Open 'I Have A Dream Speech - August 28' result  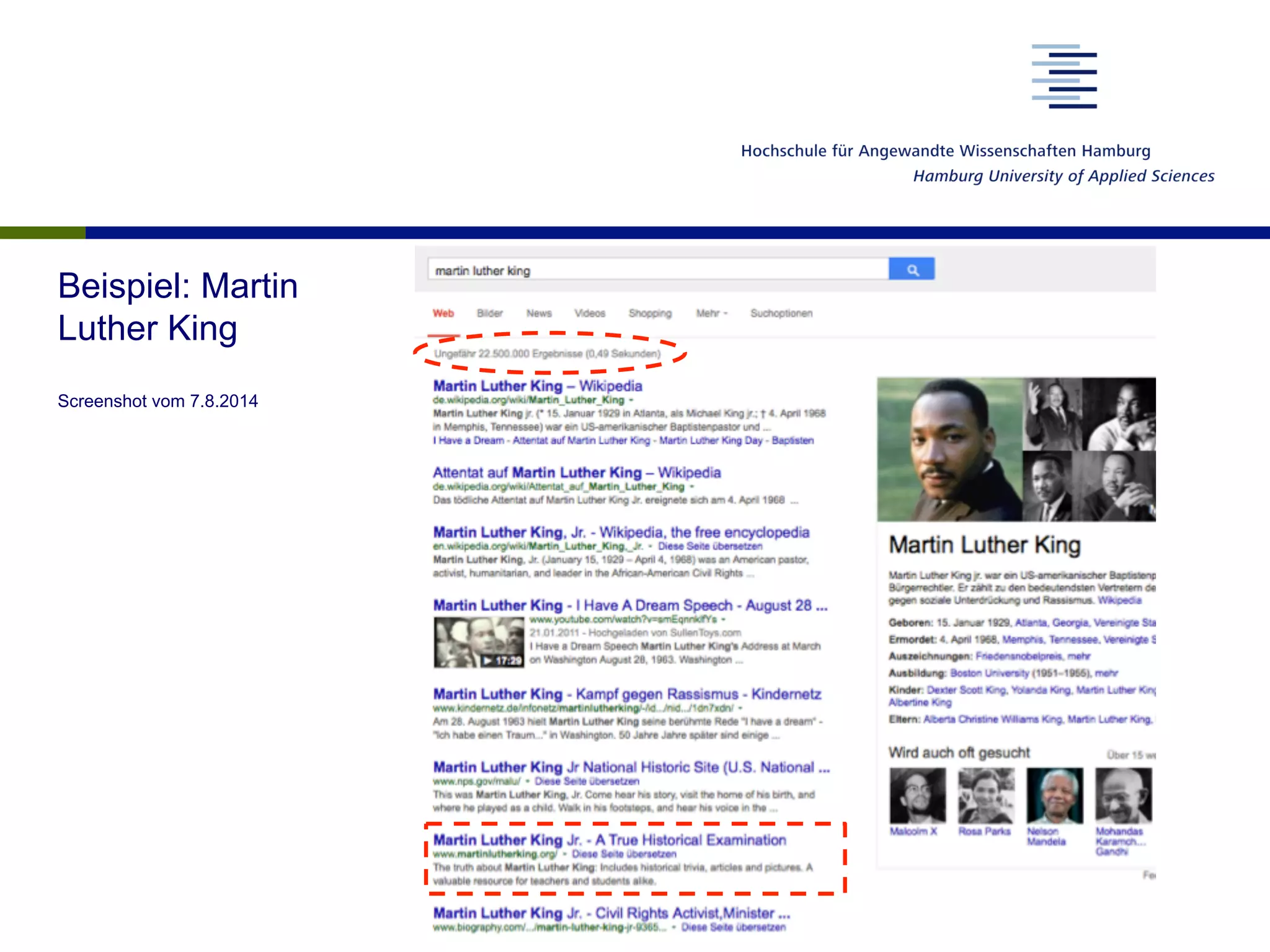point(631,606)
